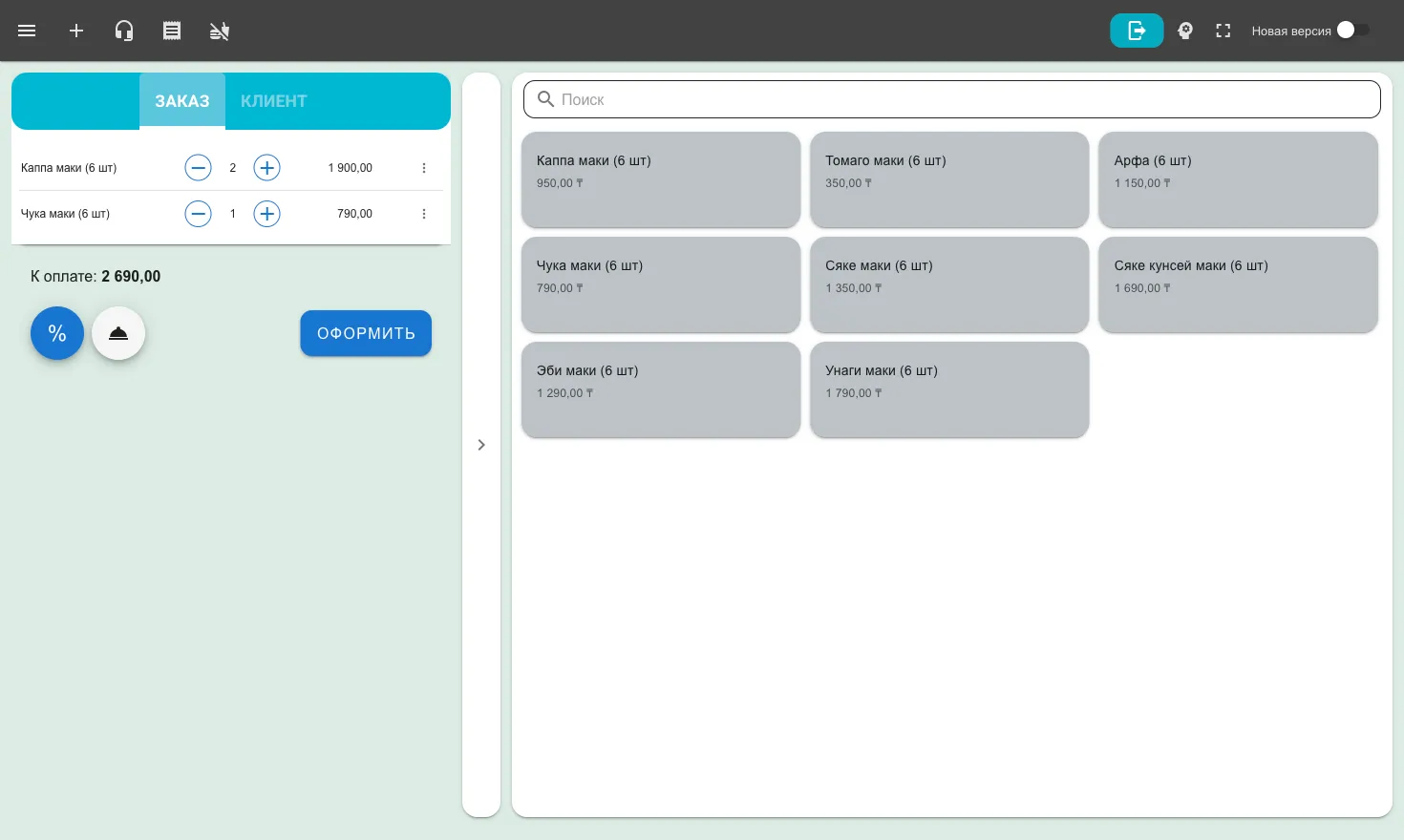Click the ОФОРМИТЬ button

[366, 333]
